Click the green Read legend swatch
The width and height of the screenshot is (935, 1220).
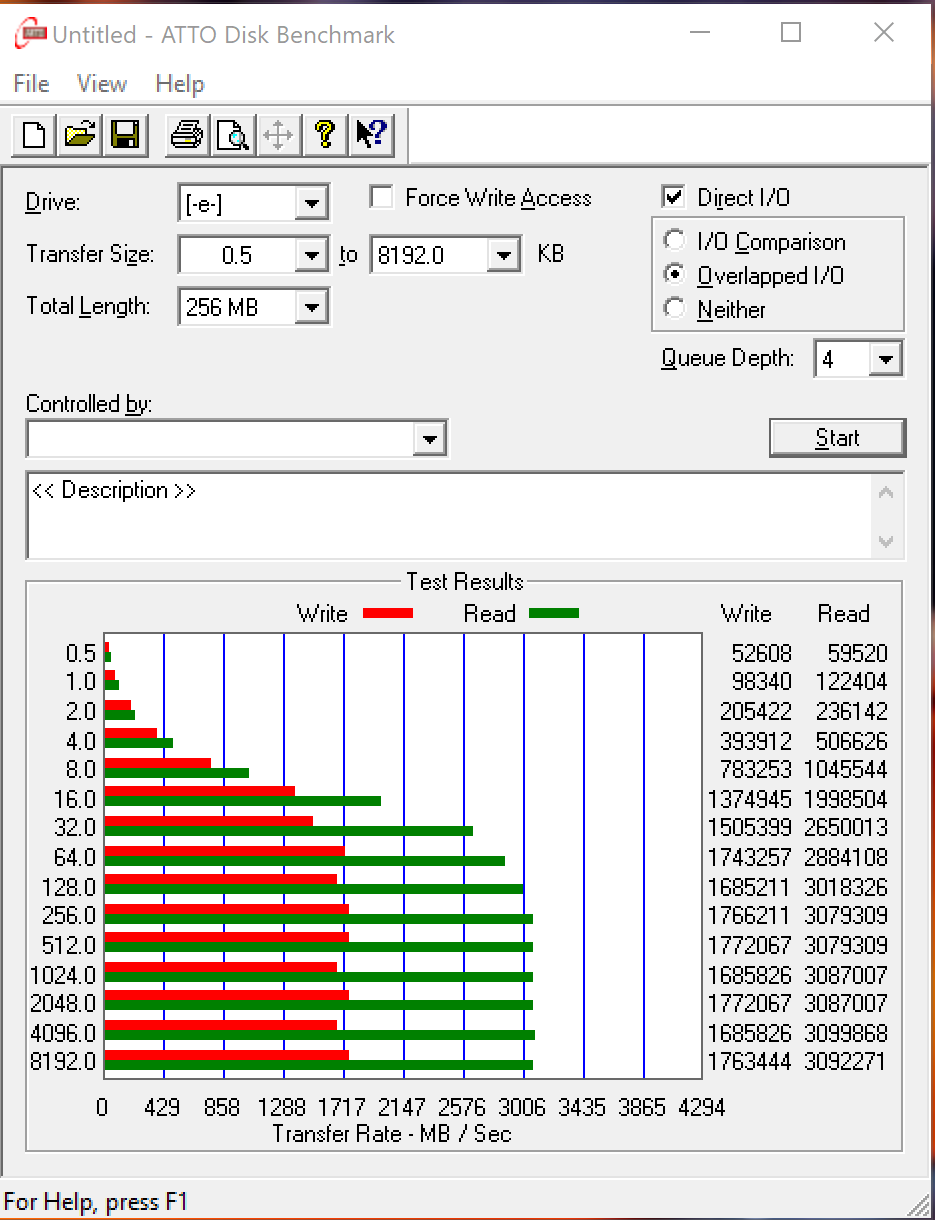pos(554,613)
